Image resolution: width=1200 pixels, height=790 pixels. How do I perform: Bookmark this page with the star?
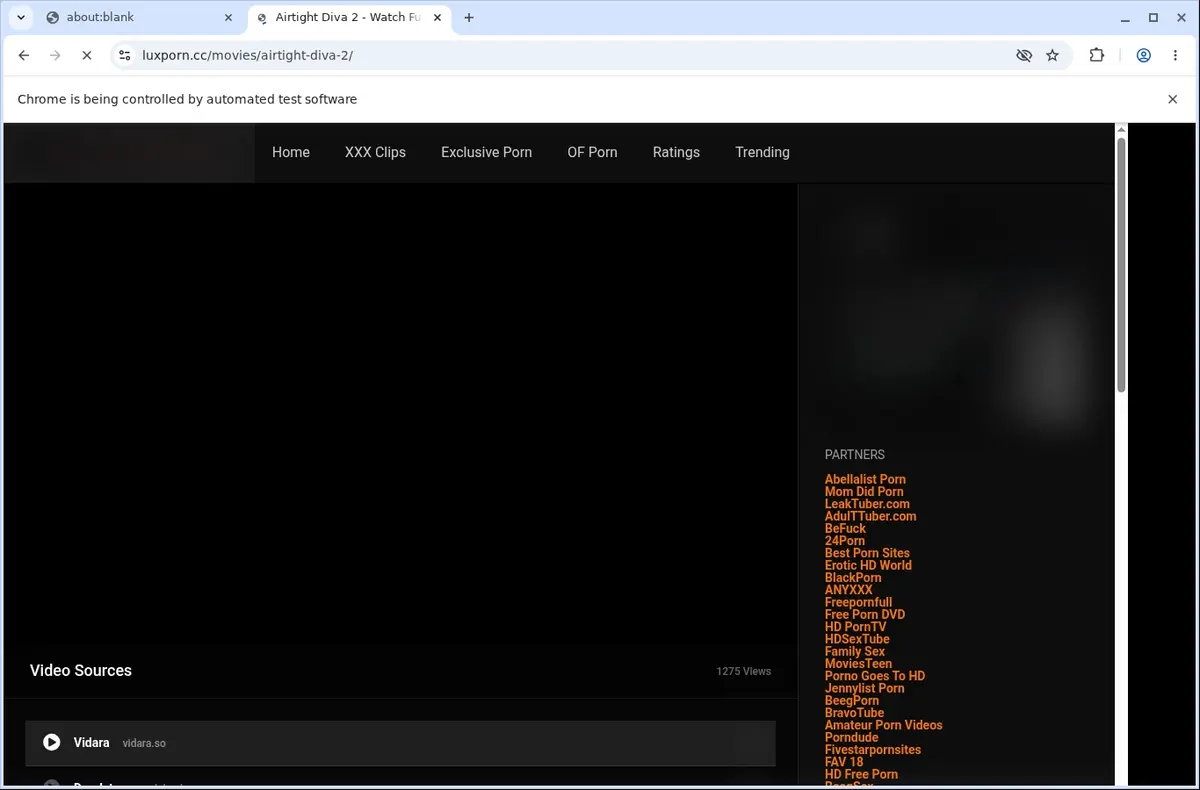click(x=1052, y=55)
